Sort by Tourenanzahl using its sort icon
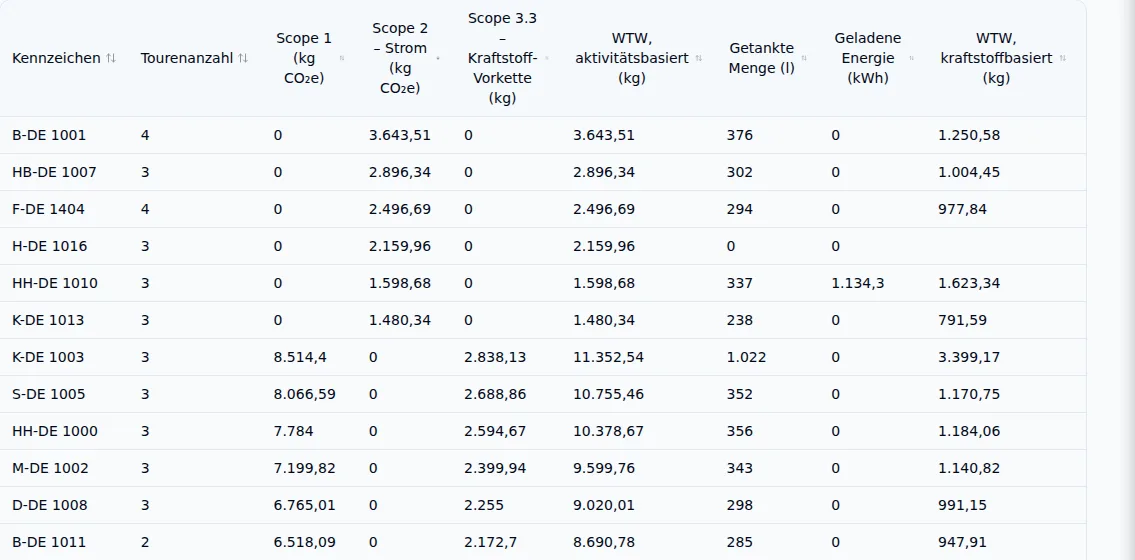This screenshot has width=1135, height=560. click(243, 59)
